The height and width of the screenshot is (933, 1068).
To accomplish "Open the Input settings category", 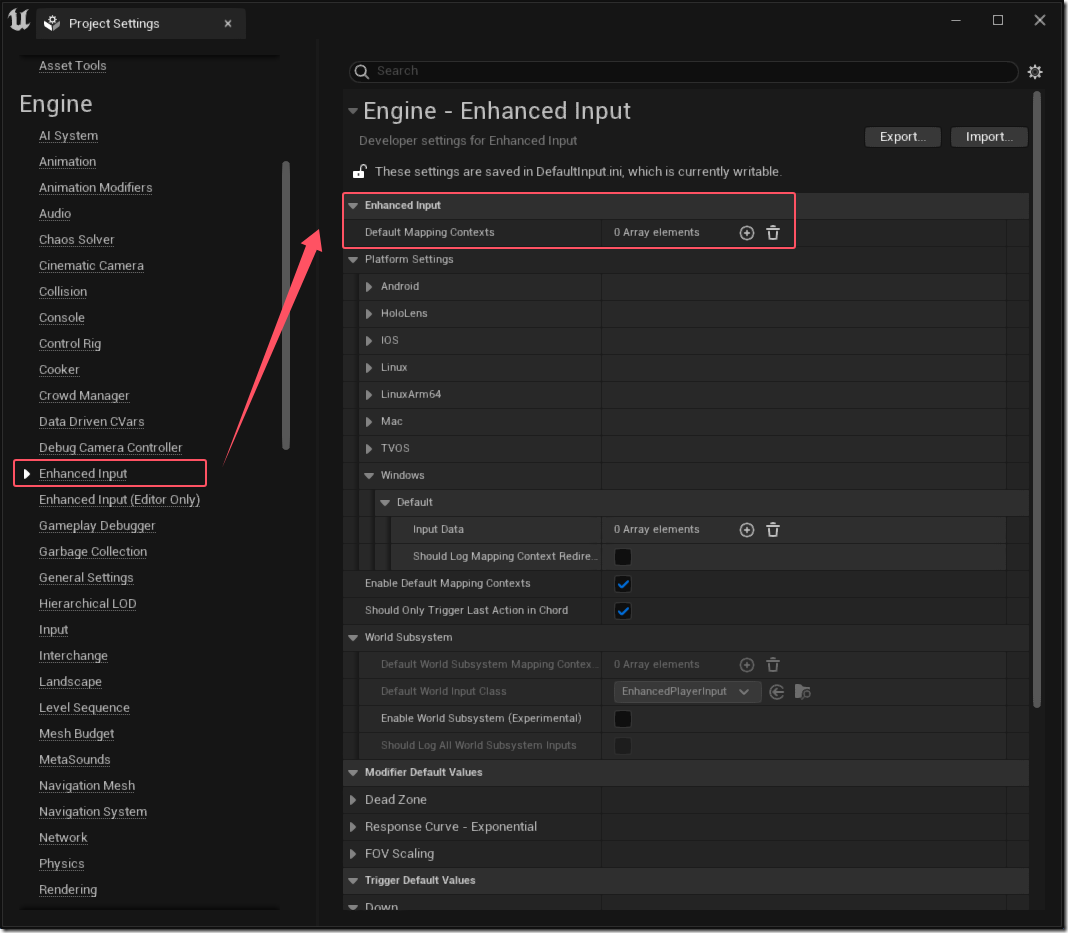I will (53, 629).
